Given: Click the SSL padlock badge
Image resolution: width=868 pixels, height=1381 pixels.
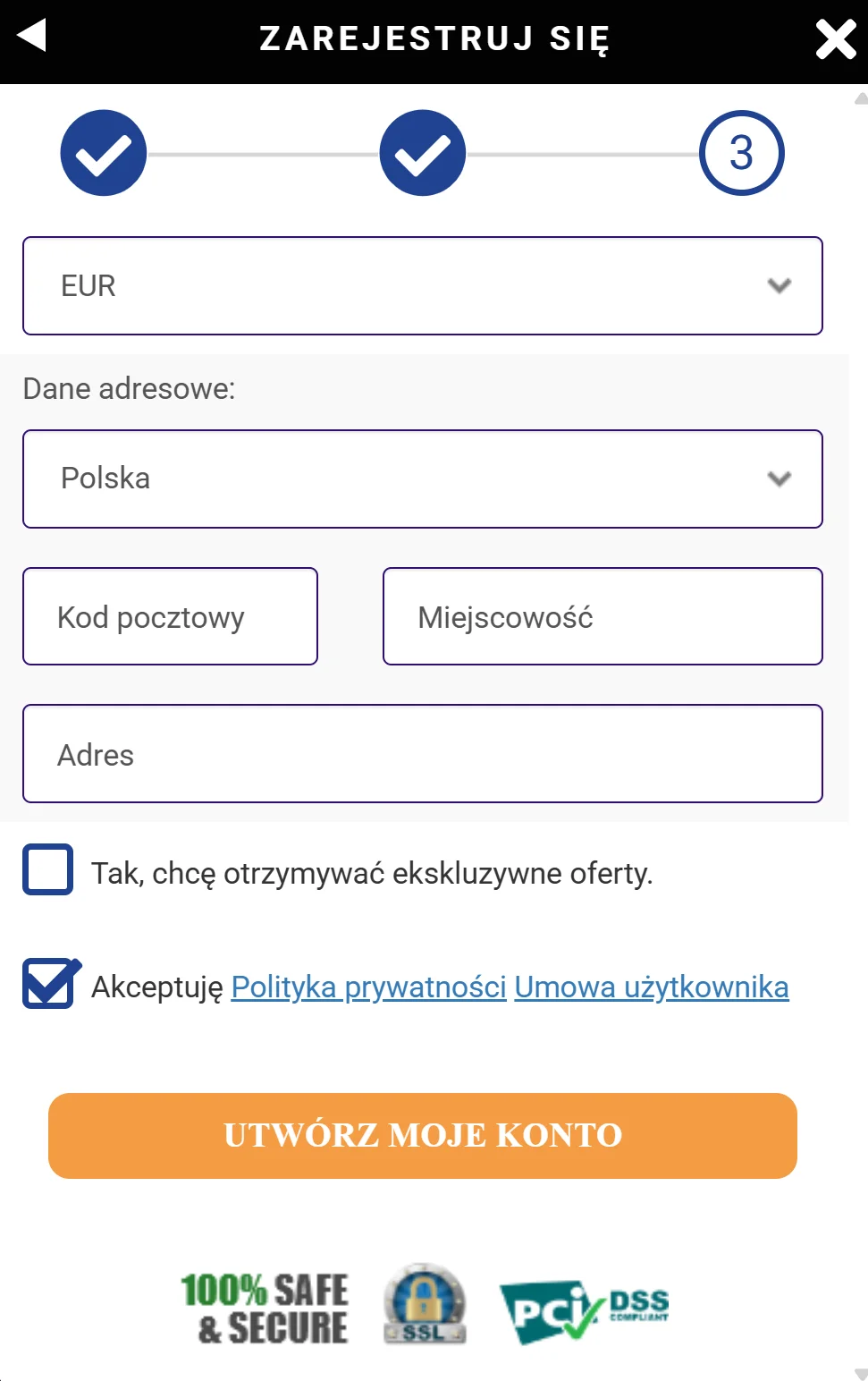Looking at the screenshot, I should pyautogui.click(x=424, y=1304).
